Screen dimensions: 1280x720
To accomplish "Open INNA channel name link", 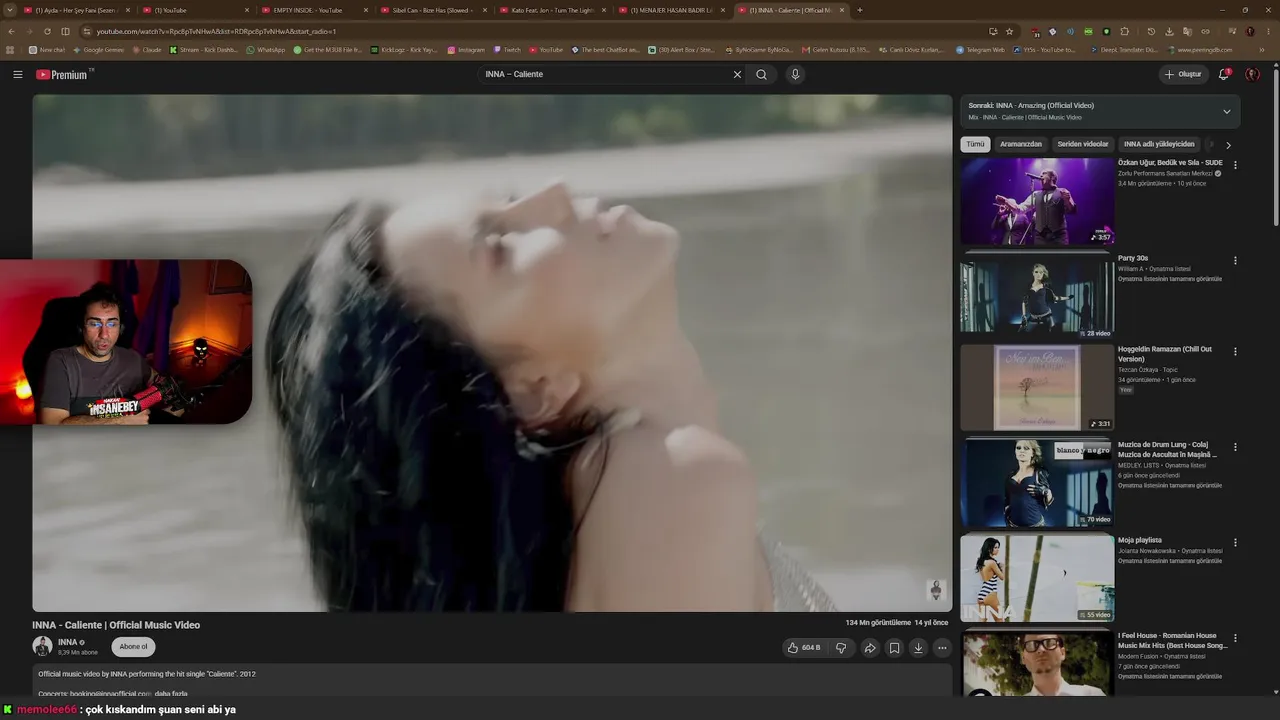I will 68,642.
